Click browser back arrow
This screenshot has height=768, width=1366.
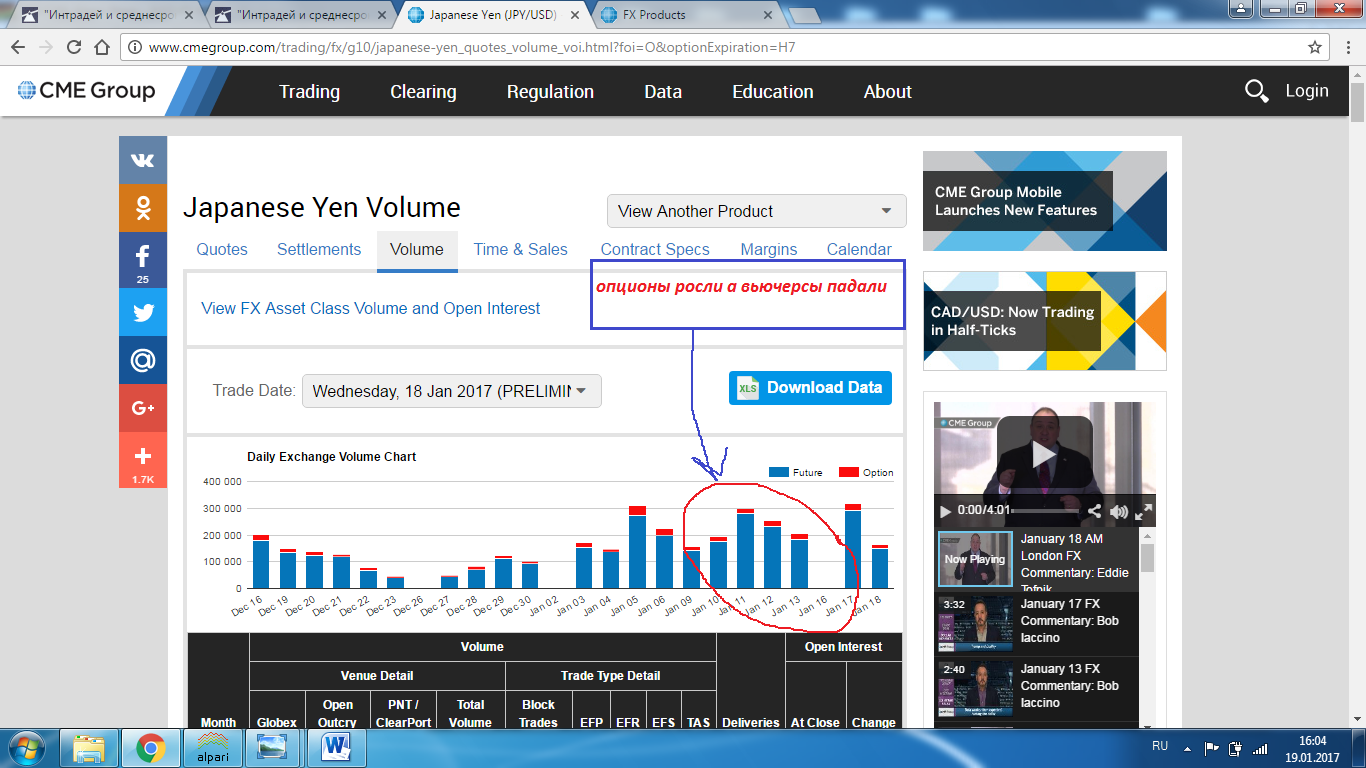pyautogui.click(x=18, y=47)
